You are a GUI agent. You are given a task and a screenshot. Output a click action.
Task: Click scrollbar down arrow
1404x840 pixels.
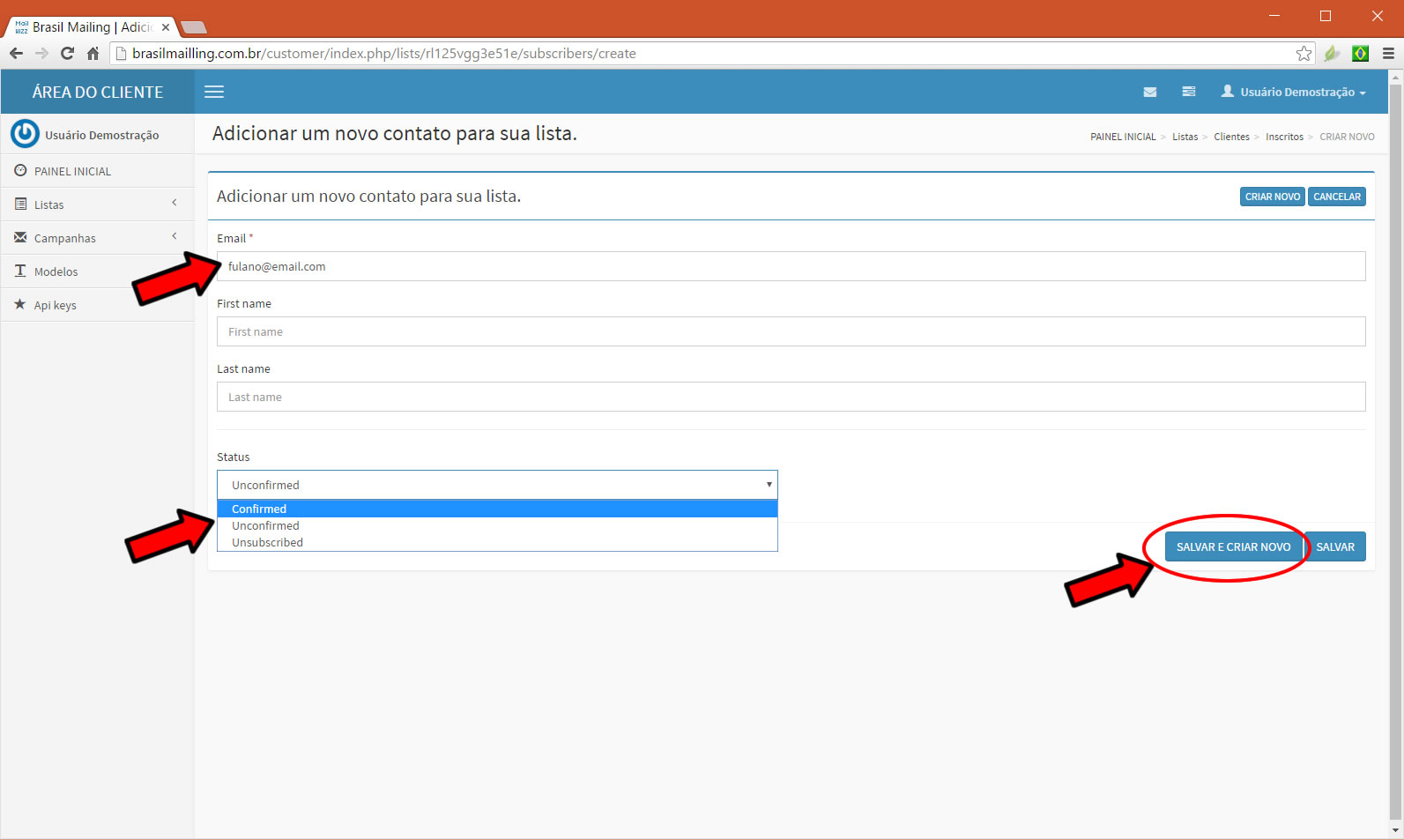tap(1395, 829)
